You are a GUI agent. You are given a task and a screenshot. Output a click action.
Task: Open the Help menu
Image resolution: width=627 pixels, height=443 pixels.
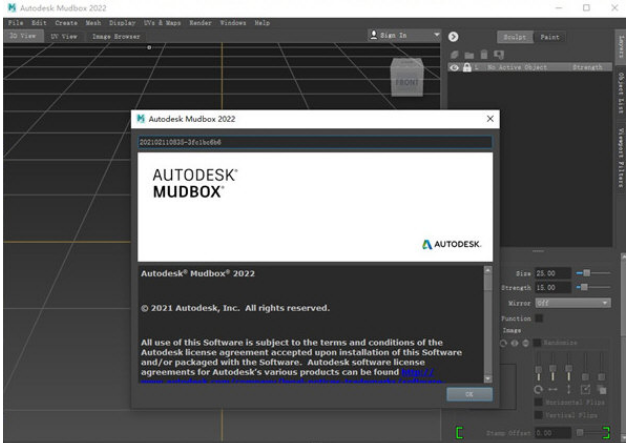[x=262, y=23]
